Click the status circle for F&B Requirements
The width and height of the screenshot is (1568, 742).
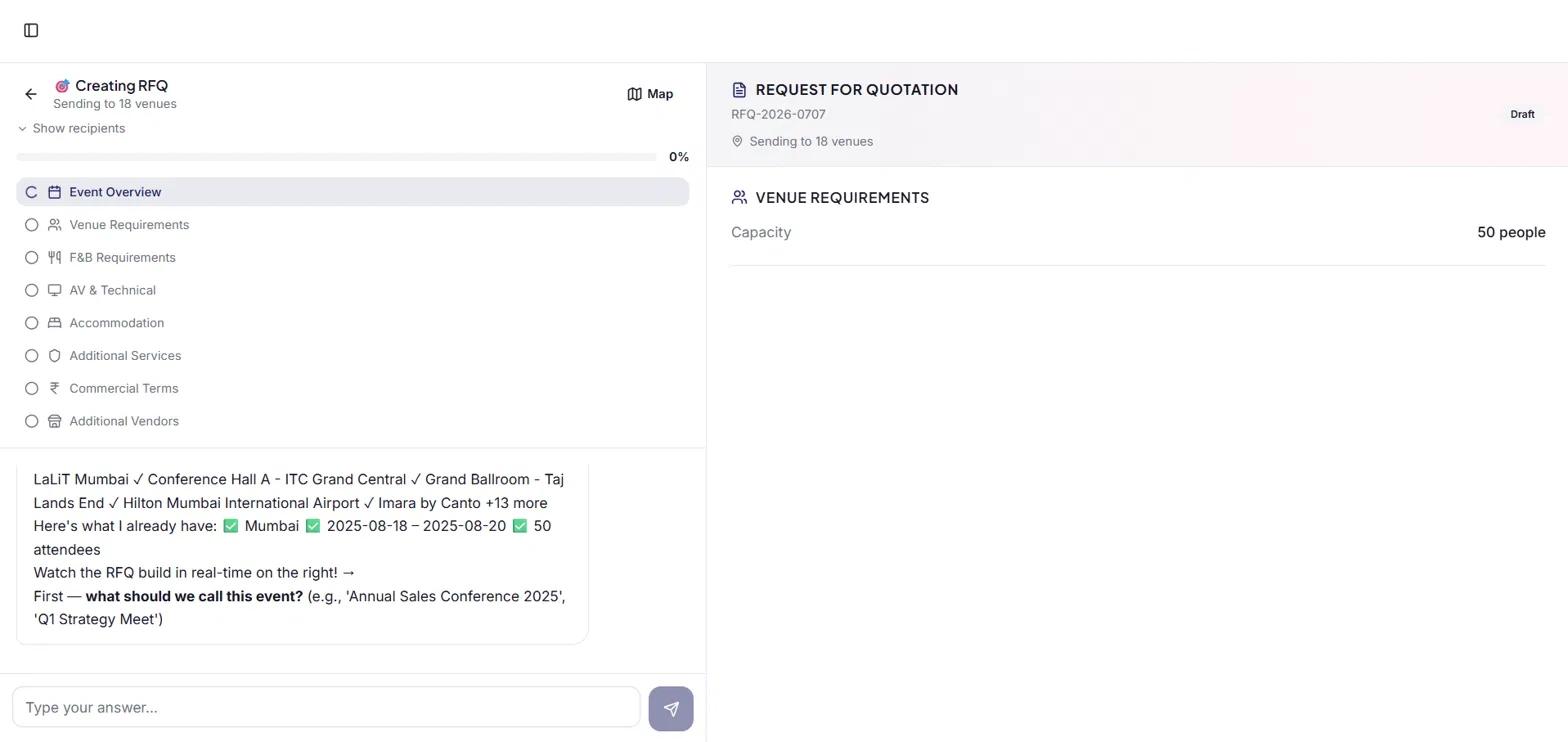pyautogui.click(x=32, y=258)
